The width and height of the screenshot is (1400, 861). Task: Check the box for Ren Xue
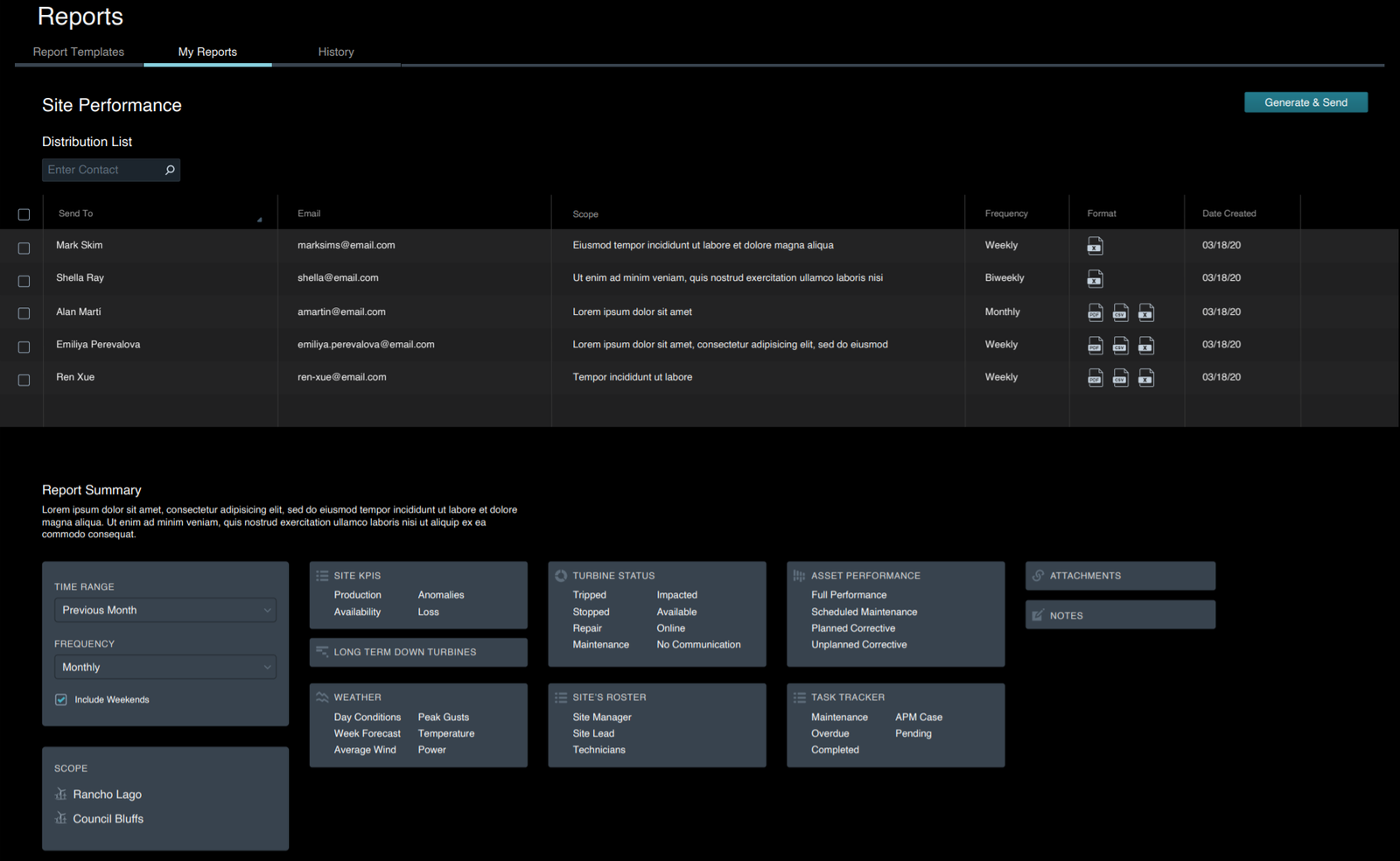click(x=24, y=380)
